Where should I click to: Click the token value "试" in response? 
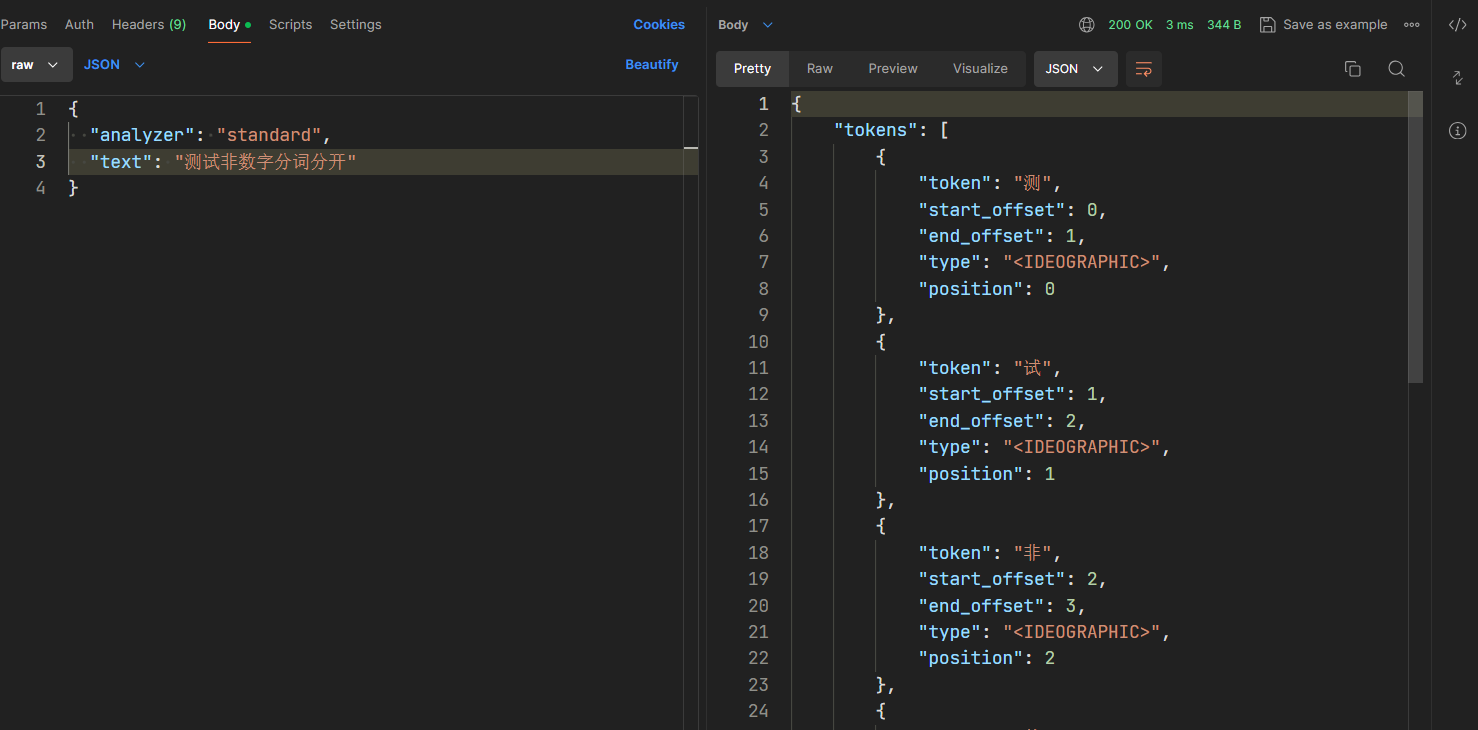(1032, 368)
